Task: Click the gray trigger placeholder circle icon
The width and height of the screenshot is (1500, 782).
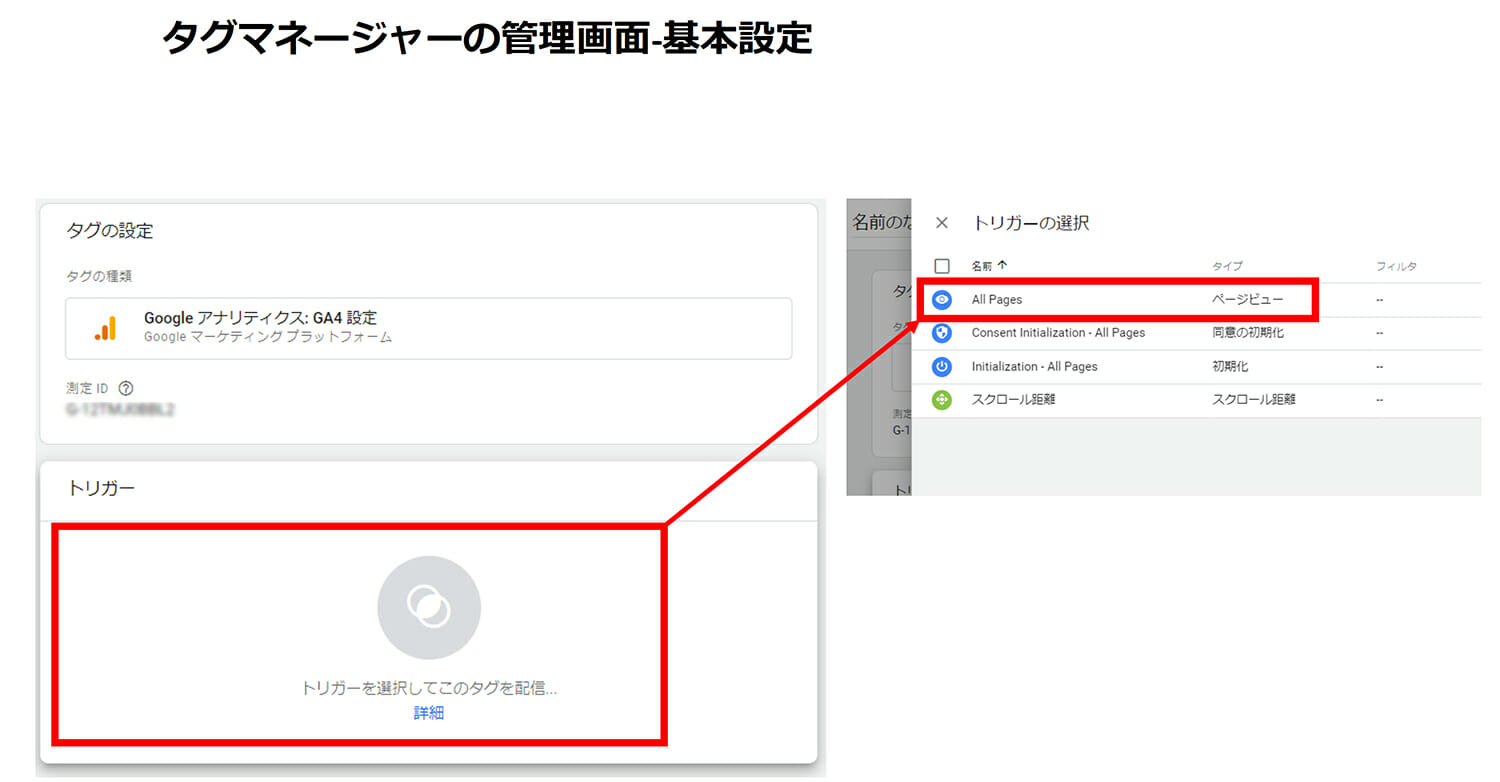Action: pyautogui.click(x=428, y=607)
